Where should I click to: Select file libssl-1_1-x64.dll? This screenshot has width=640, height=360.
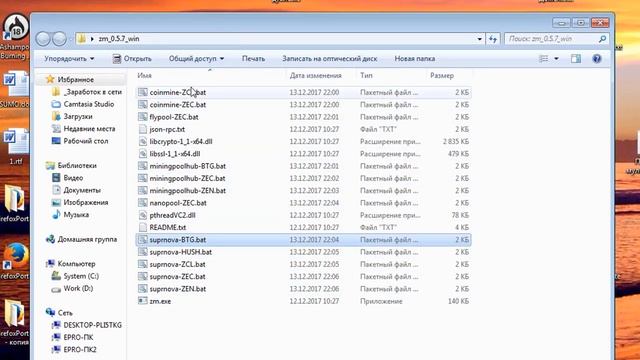[x=175, y=154]
